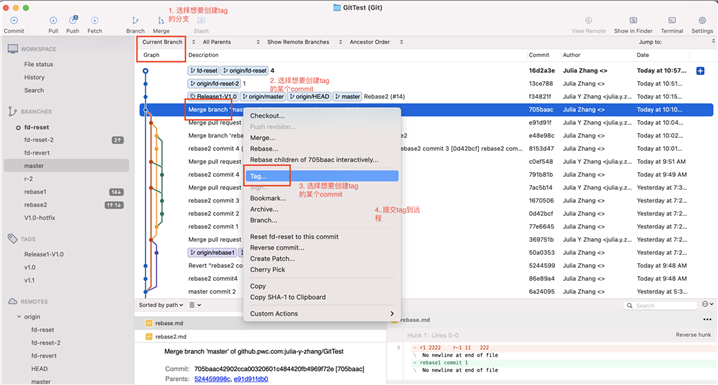
Task: Open the Settings gear icon
Action: click(702, 21)
